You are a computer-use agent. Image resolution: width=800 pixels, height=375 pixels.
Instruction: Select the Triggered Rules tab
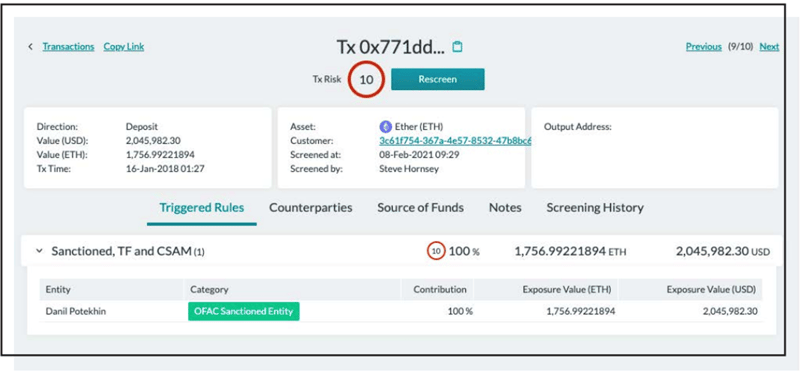click(x=202, y=208)
